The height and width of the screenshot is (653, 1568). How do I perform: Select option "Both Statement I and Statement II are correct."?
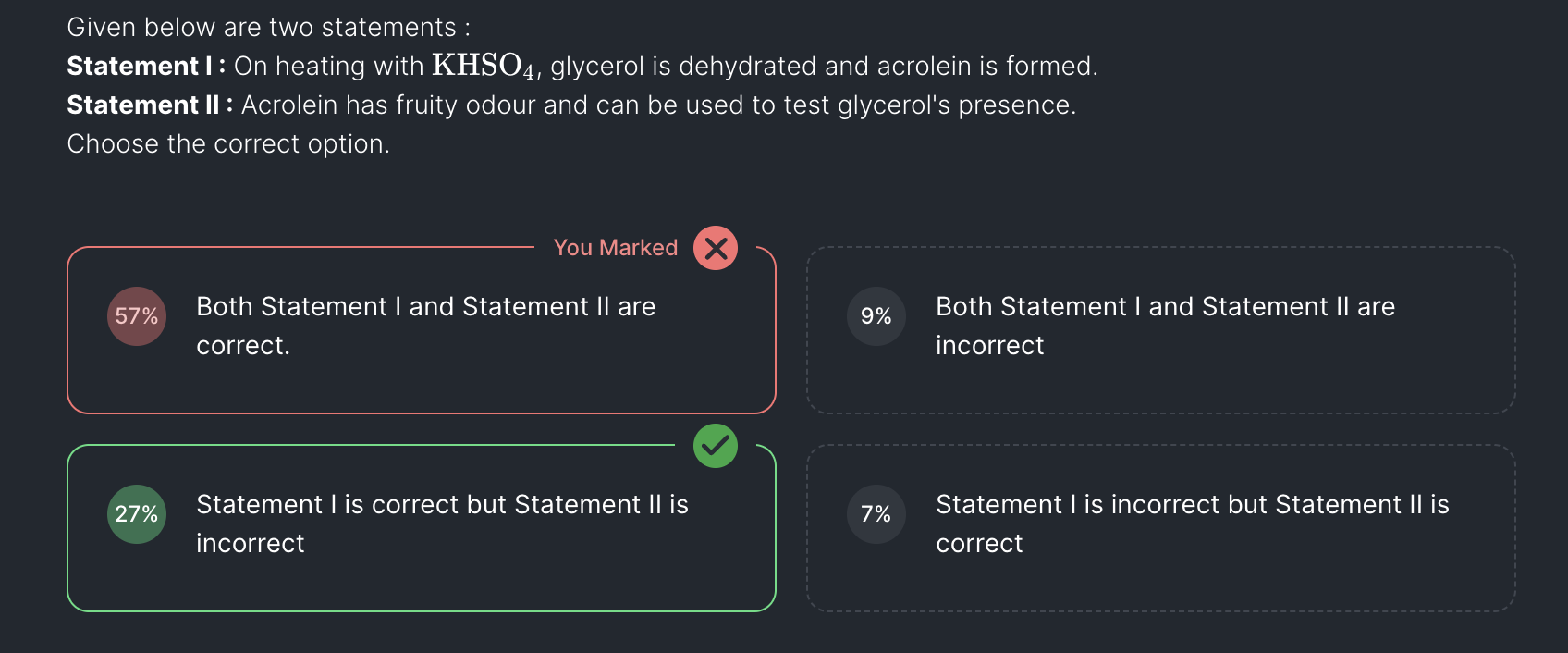[425, 326]
